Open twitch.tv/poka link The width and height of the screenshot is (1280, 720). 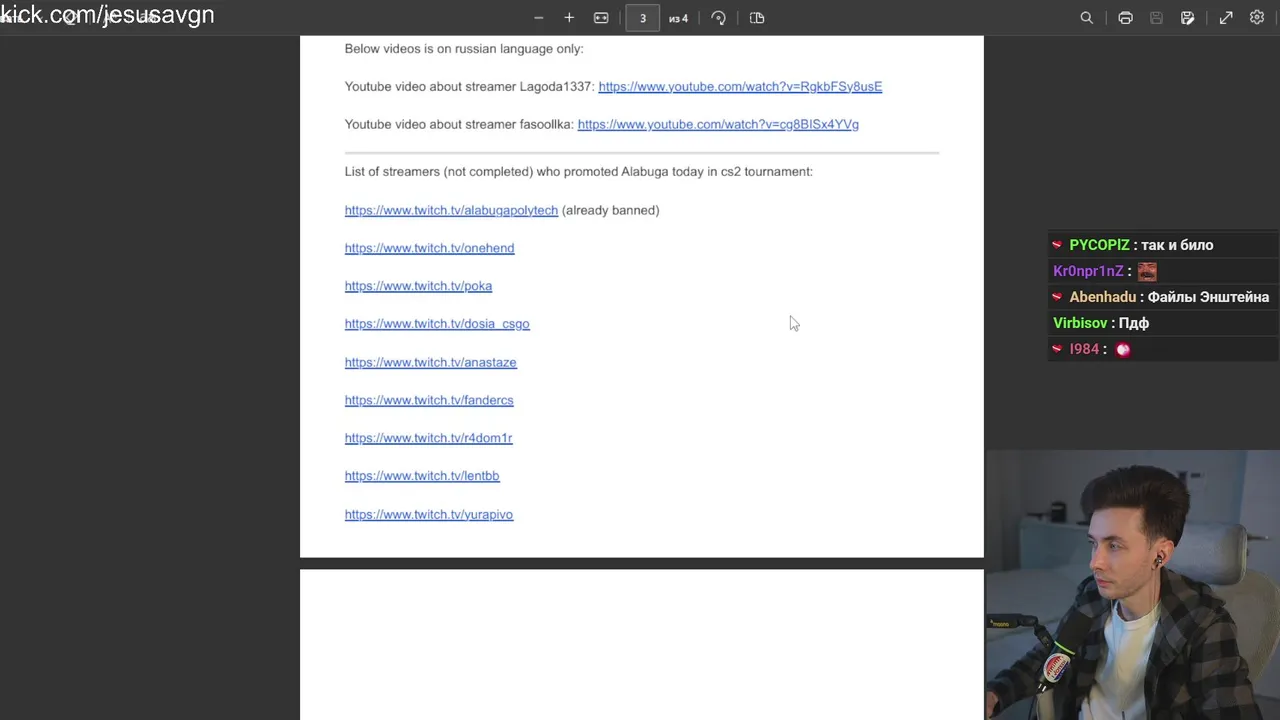tap(418, 287)
